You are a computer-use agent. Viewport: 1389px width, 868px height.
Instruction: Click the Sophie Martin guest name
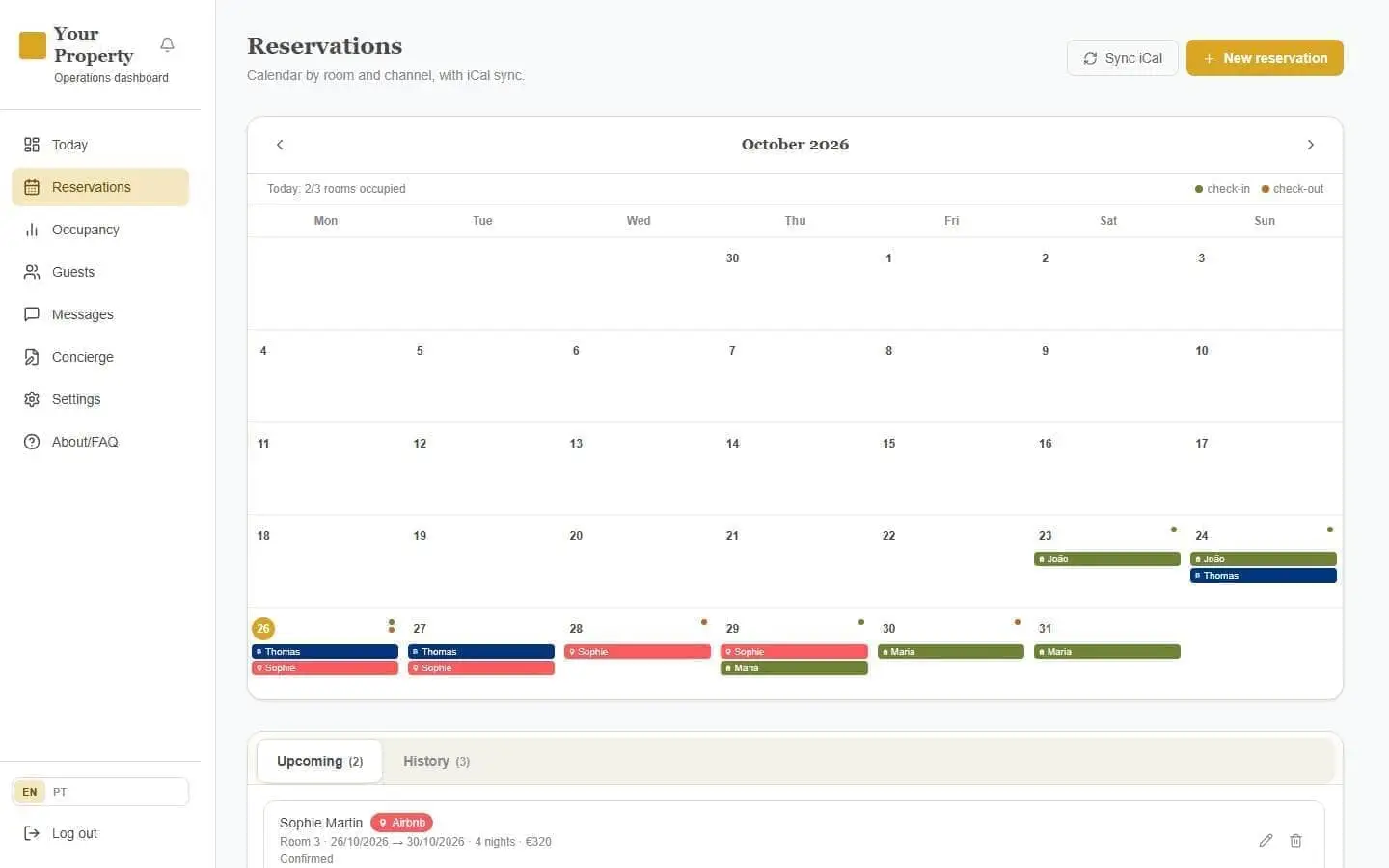321,823
